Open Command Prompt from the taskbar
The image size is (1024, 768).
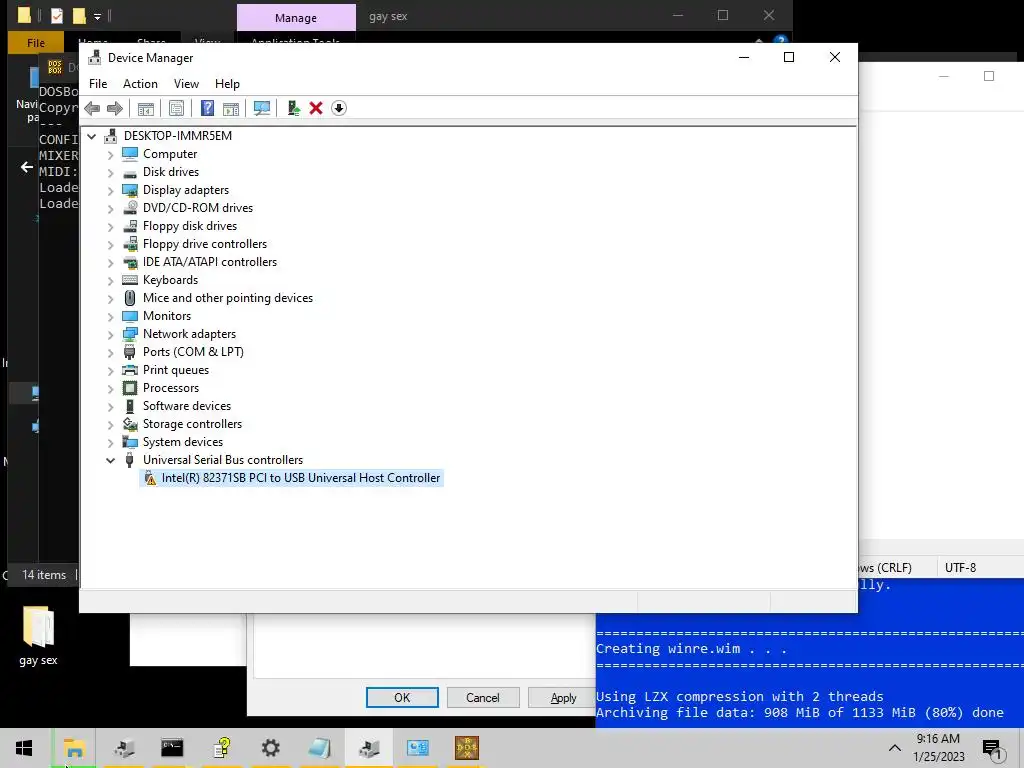point(172,748)
